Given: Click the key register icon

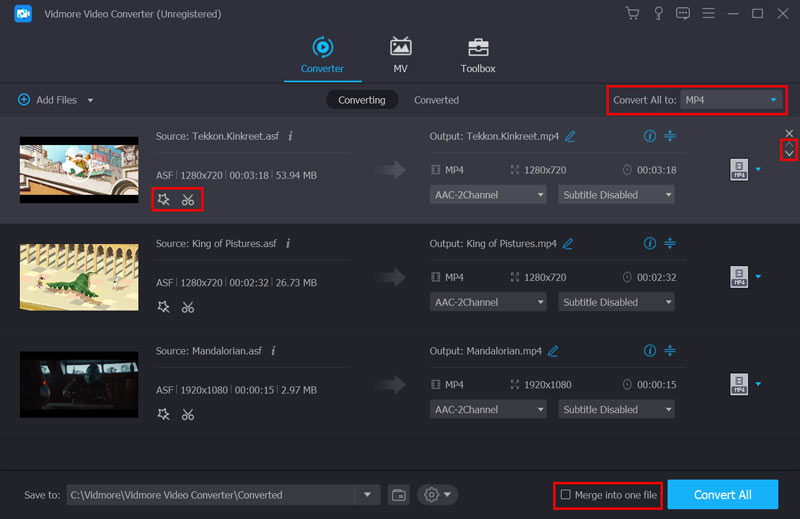Looking at the screenshot, I should pyautogui.click(x=658, y=14).
